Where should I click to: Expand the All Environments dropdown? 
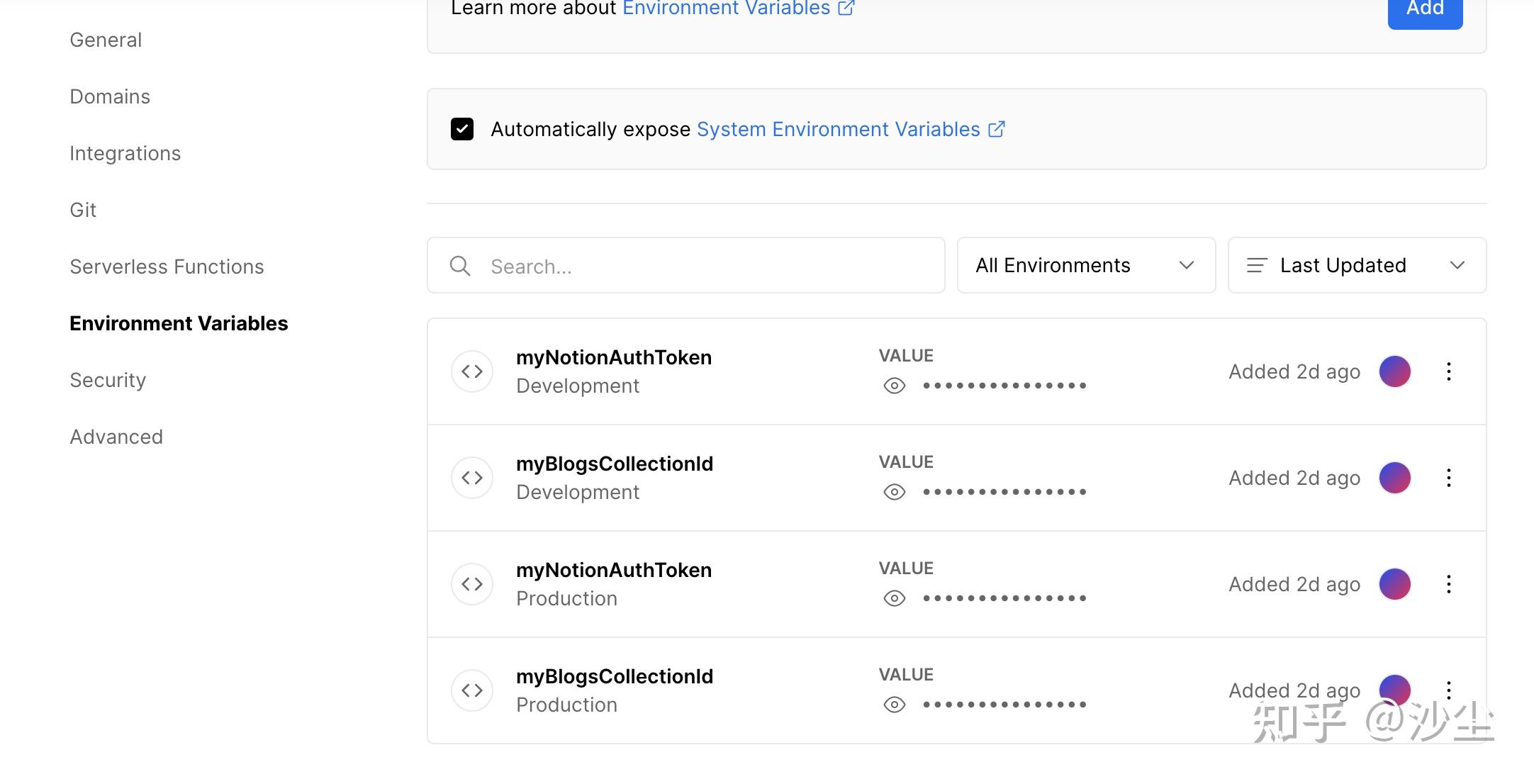pyautogui.click(x=1086, y=266)
